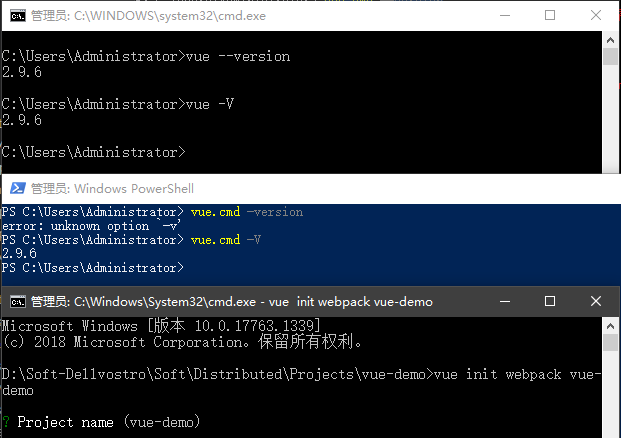This screenshot has height=438, width=621.
Task: Click the scroll-up arrow in the bottom cmd window
Action: pyautogui.click(x=610, y=326)
